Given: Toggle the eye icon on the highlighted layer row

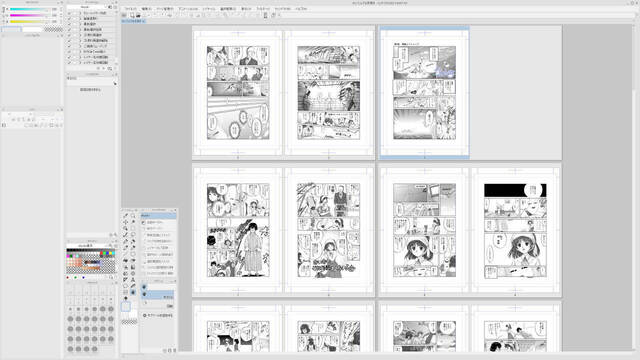Looking at the screenshot, I should point(144,294).
